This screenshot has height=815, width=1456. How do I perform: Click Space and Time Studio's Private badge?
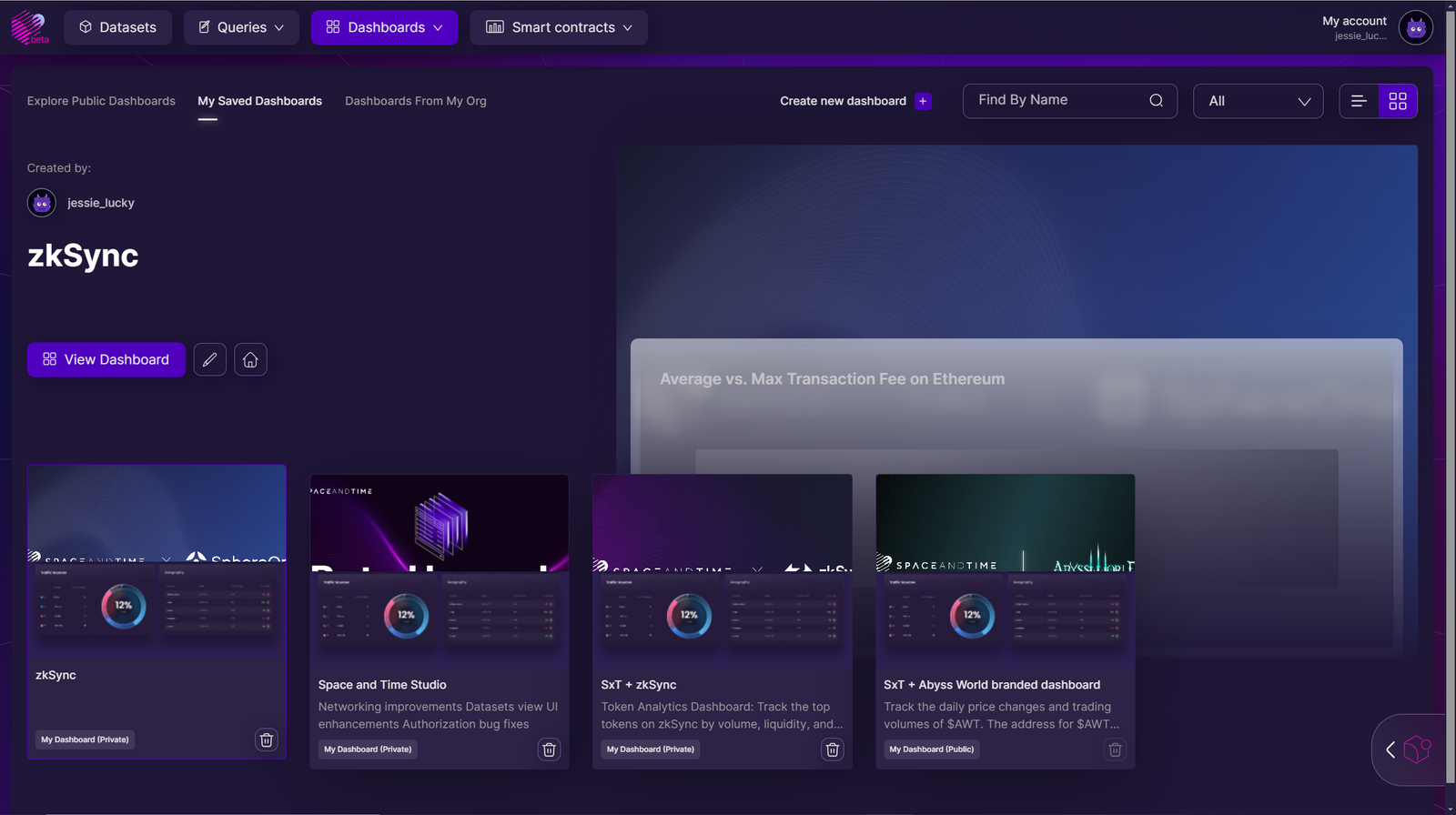click(x=368, y=750)
